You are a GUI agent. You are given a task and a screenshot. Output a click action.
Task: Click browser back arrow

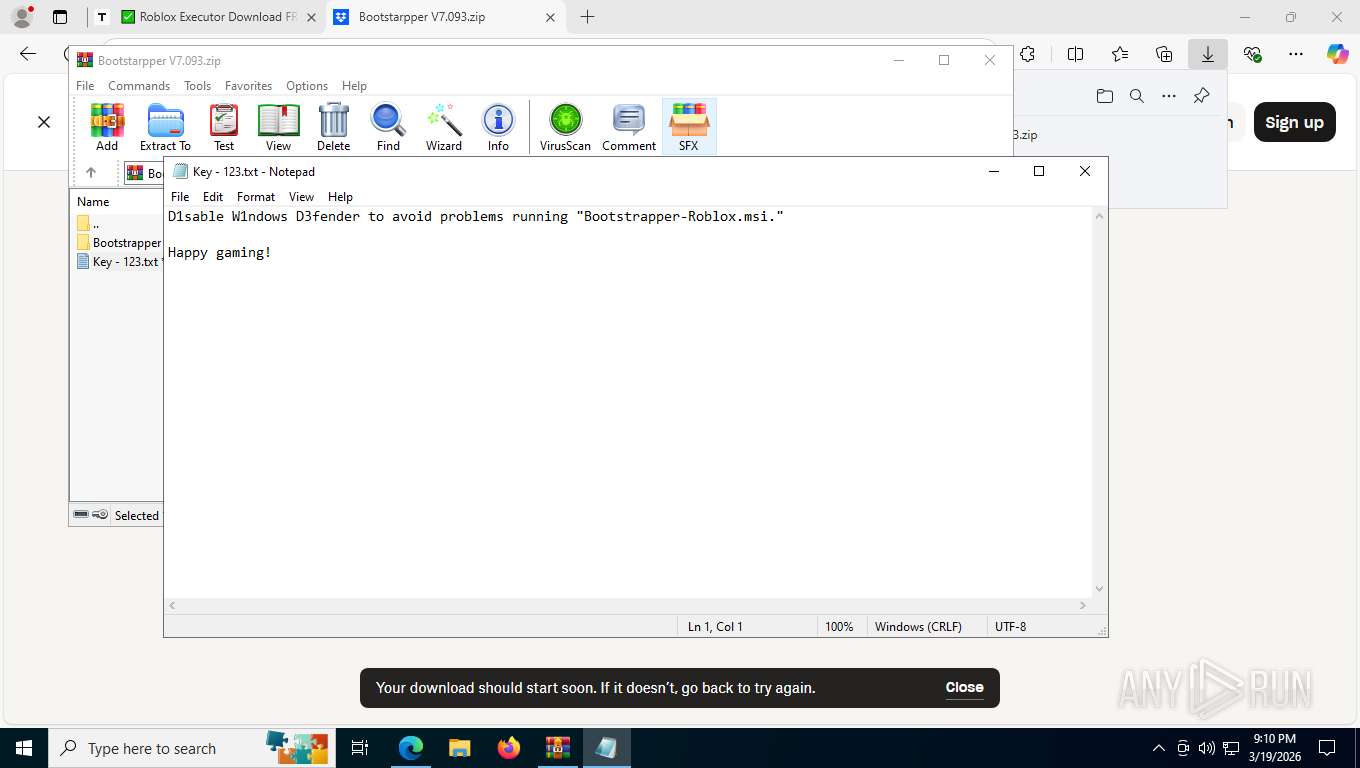coord(28,54)
